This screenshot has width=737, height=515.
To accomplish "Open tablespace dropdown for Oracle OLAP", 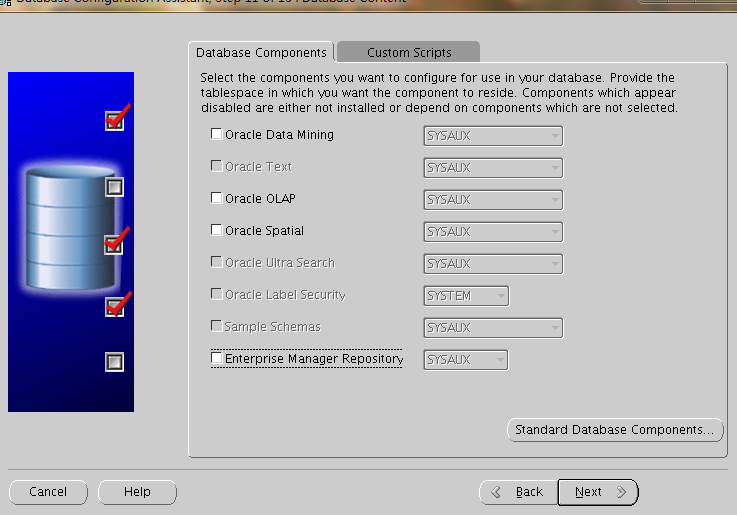I will [x=493, y=200].
